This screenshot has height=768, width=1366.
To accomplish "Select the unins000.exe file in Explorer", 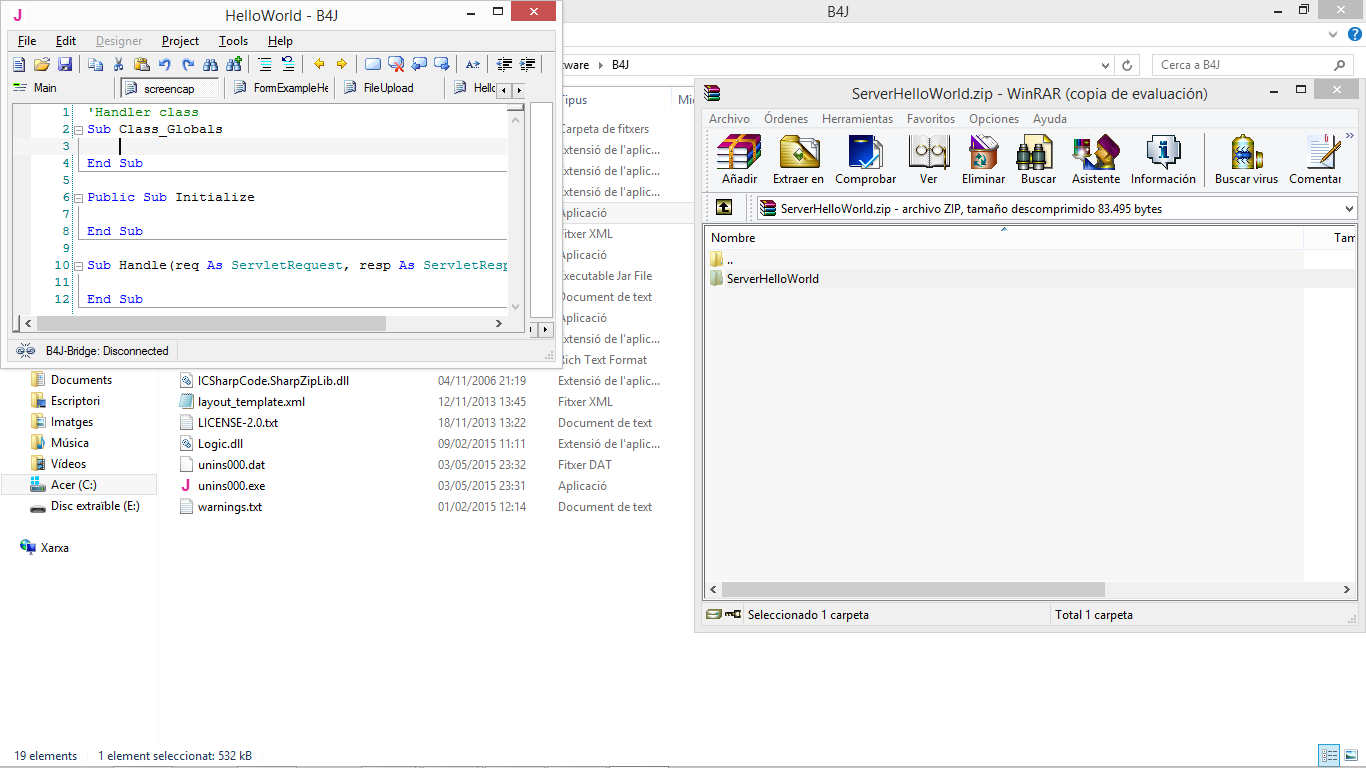I will [x=231, y=486].
